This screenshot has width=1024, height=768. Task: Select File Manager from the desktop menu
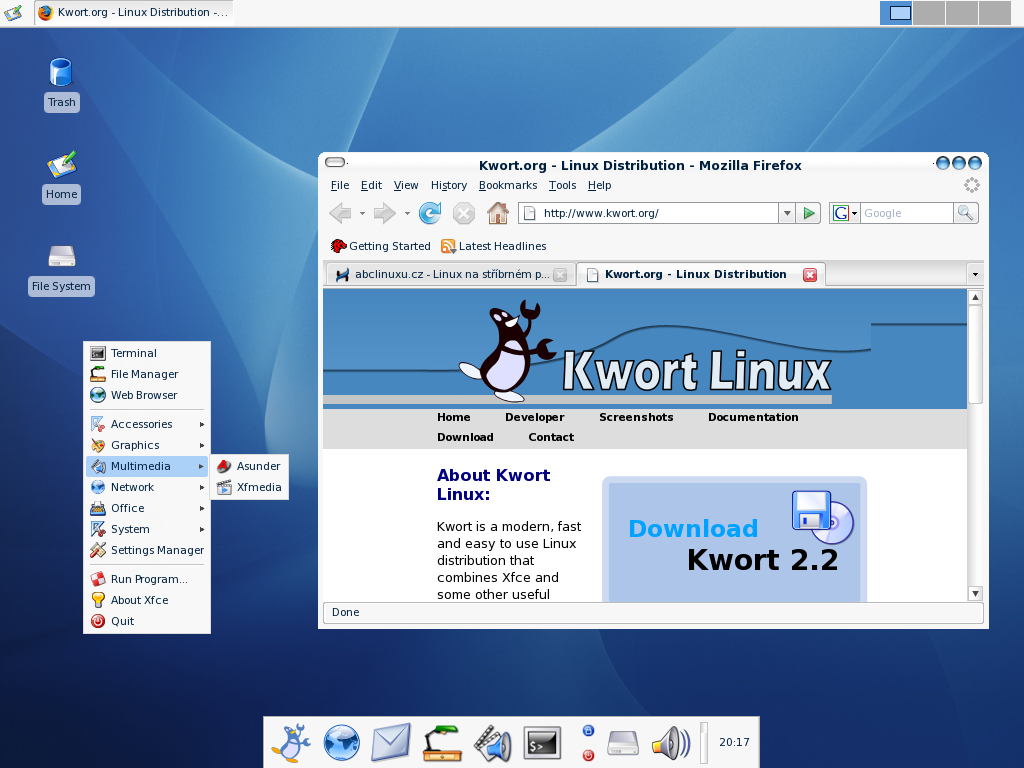tap(147, 374)
